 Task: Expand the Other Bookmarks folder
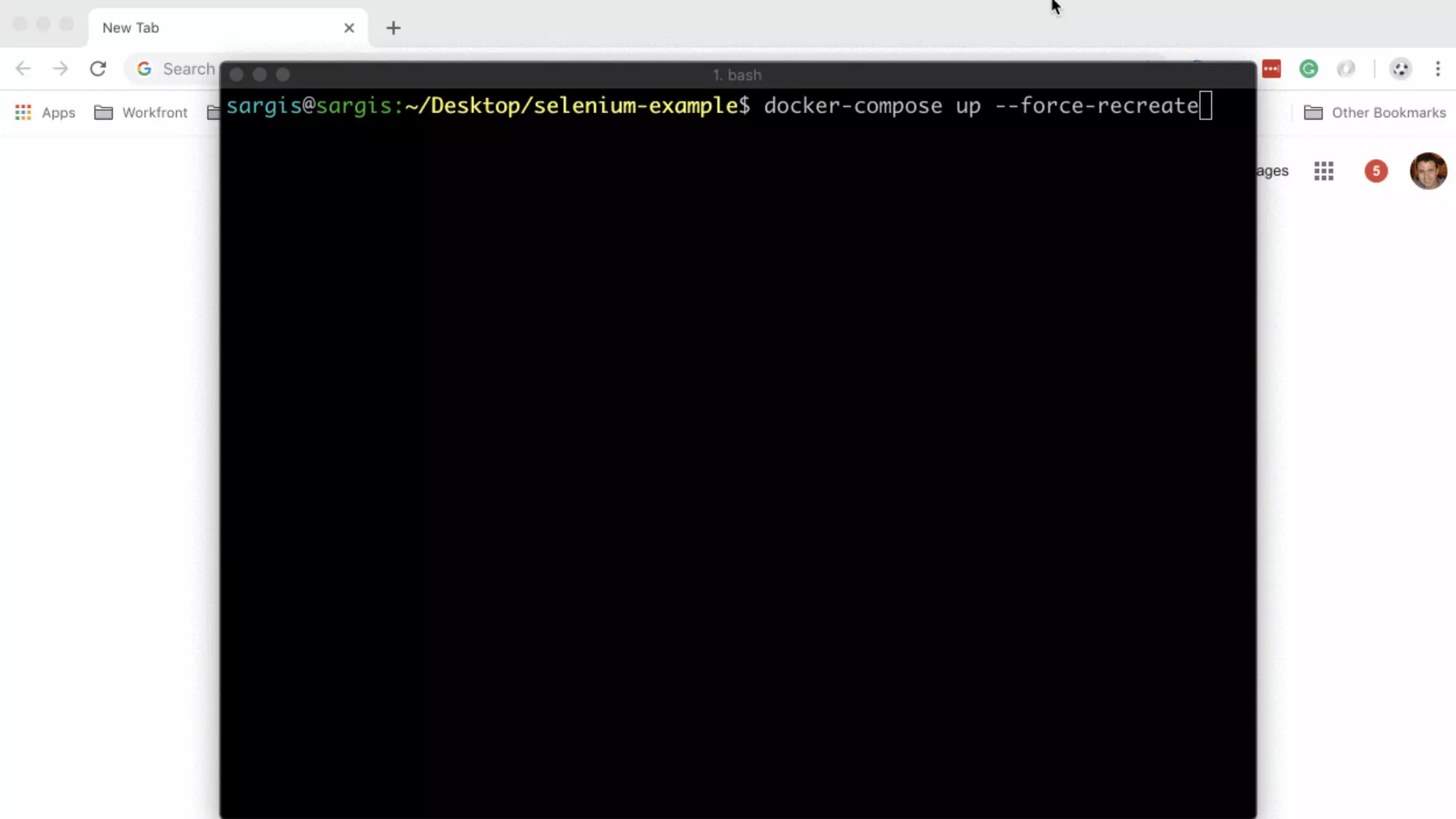point(1374,112)
